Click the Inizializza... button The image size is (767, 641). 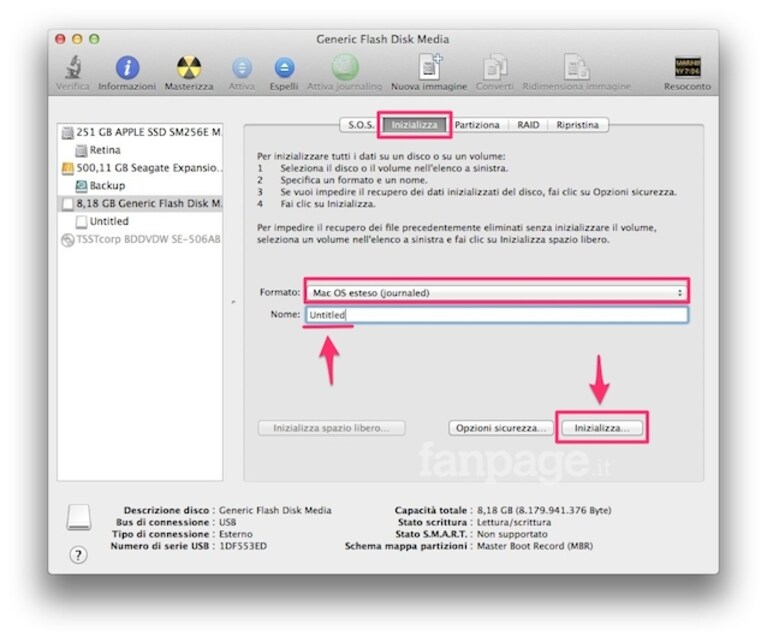(x=602, y=428)
